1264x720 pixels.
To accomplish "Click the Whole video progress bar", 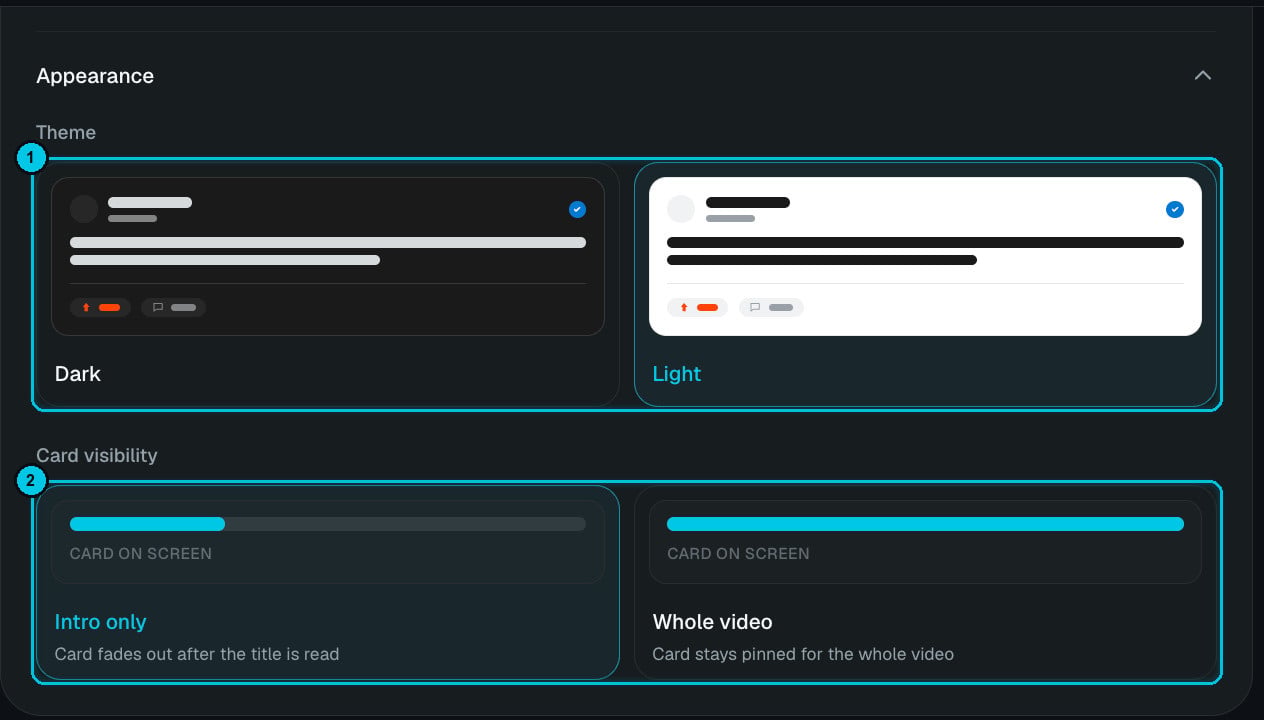I will tap(925, 524).
